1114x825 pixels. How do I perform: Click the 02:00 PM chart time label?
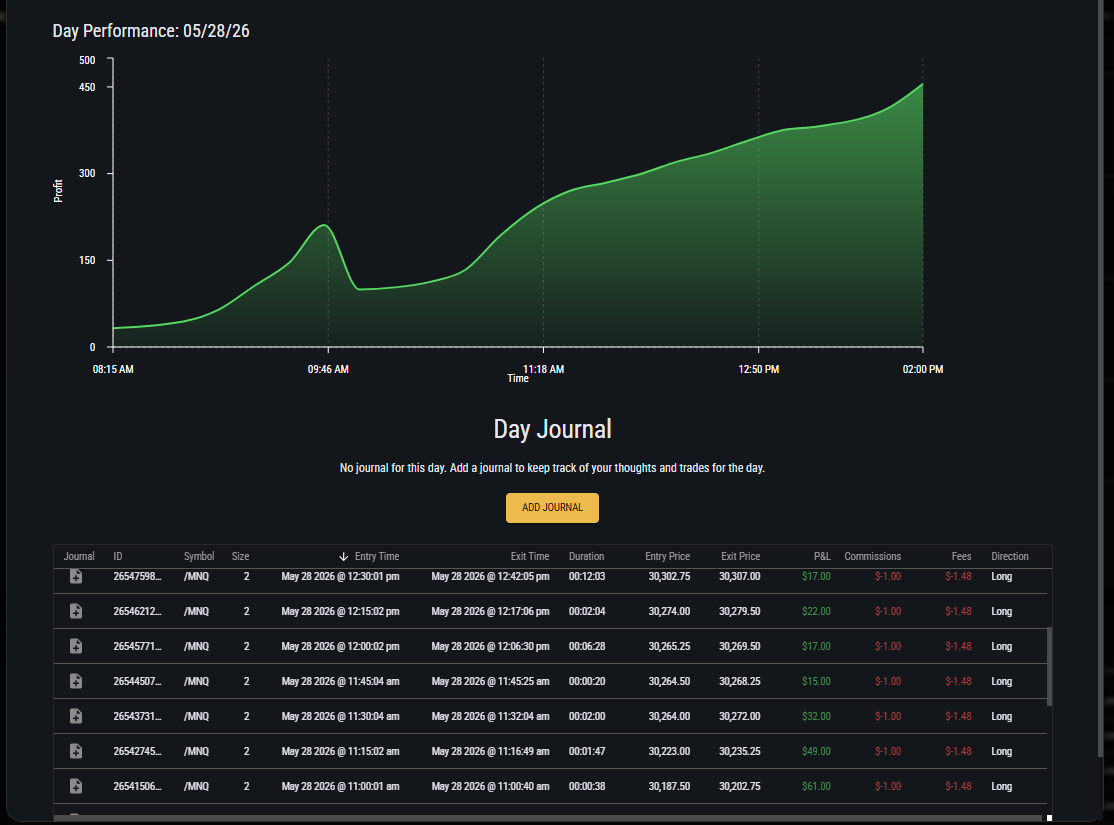(x=923, y=370)
